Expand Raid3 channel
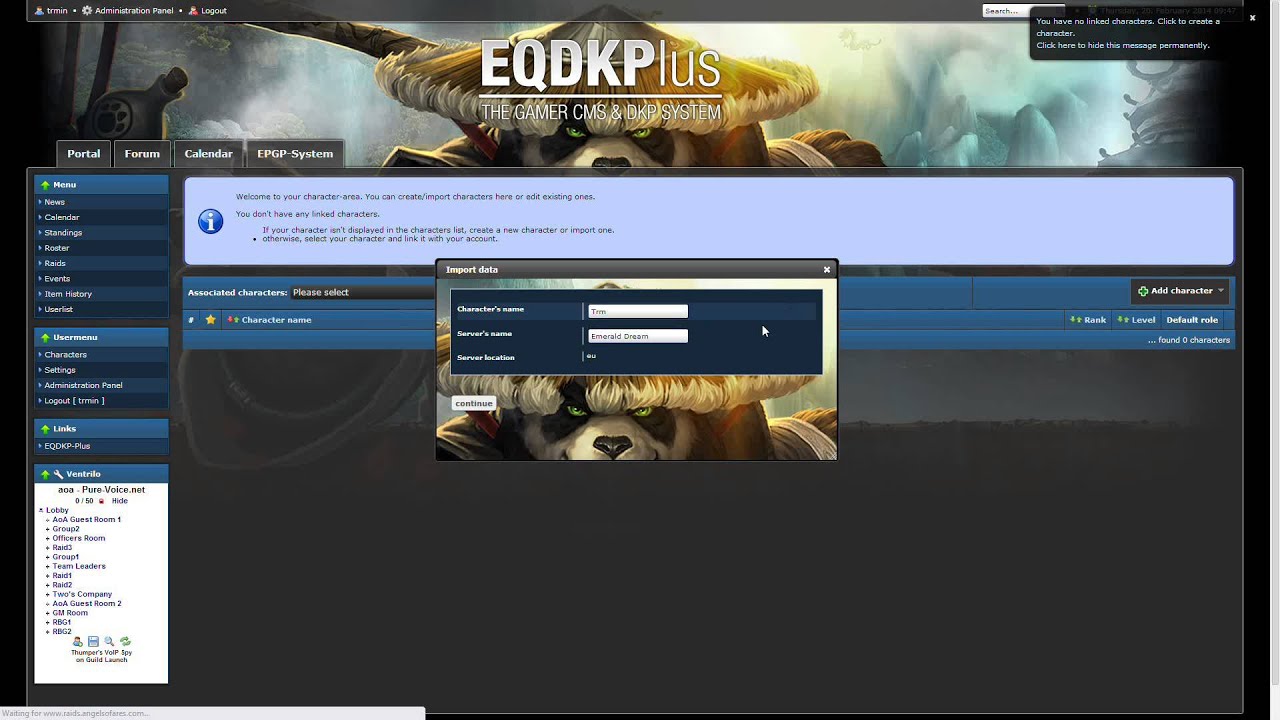This screenshot has height=720, width=1280. pyautogui.click(x=48, y=548)
